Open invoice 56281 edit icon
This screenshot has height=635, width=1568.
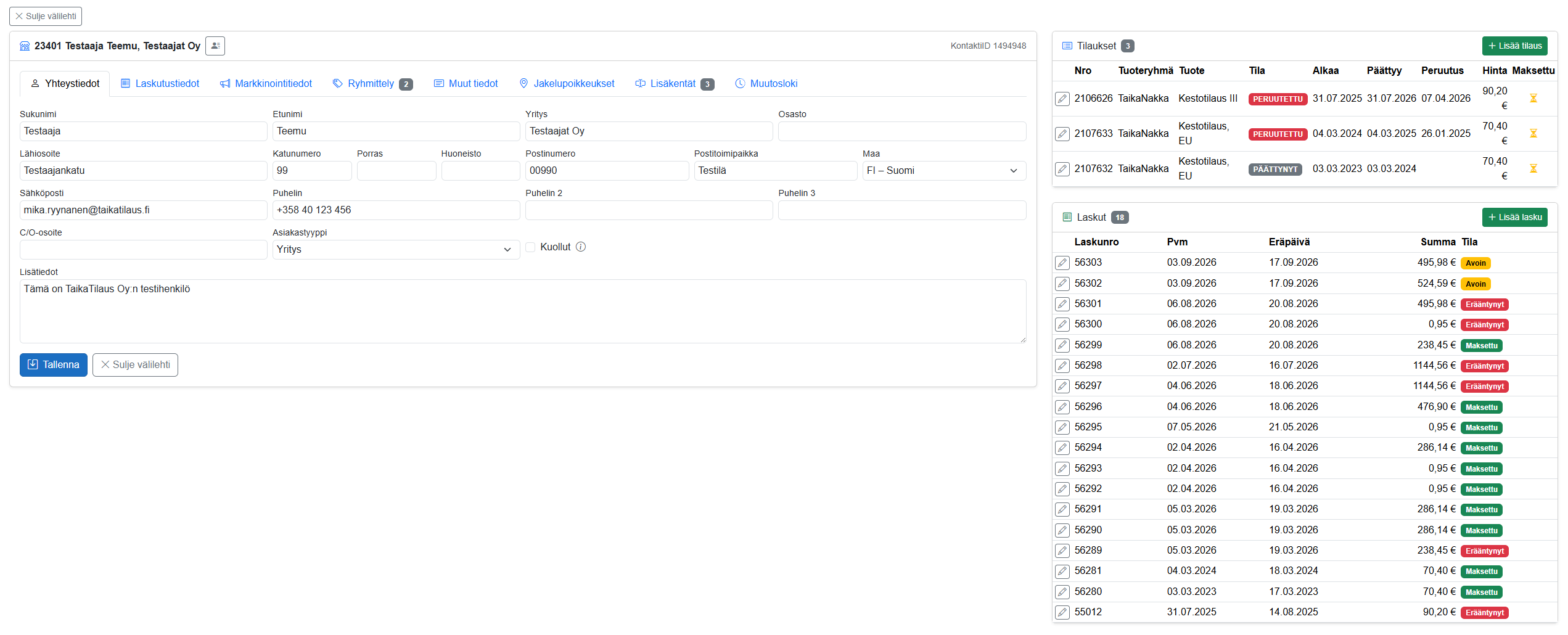[1062, 571]
